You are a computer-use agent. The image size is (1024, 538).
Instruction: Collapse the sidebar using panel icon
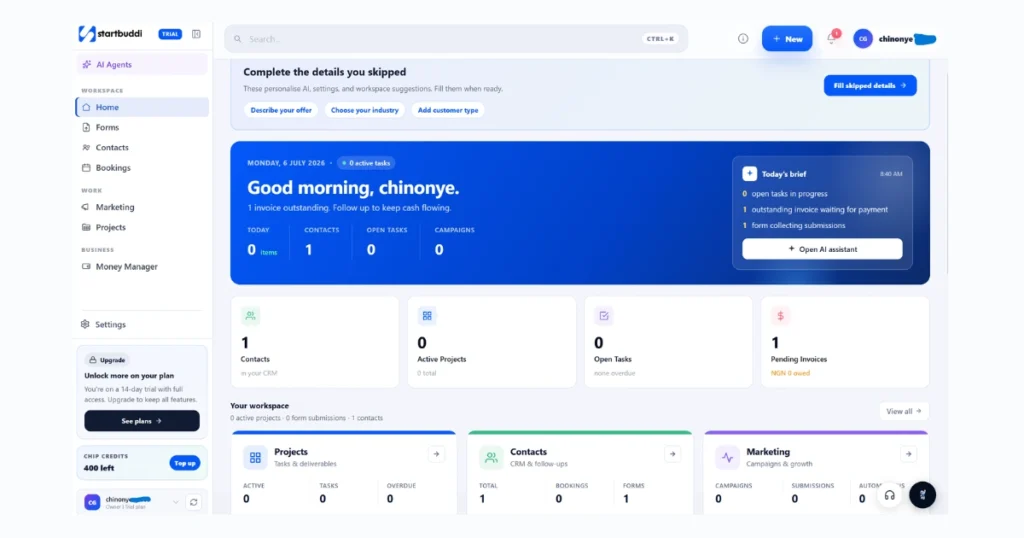pyautogui.click(x=196, y=34)
